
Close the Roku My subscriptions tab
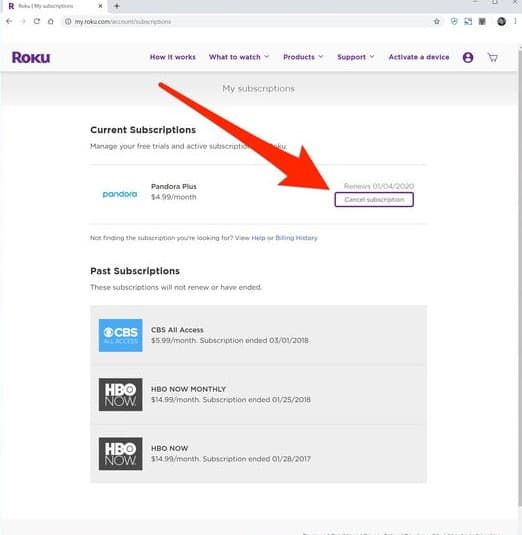pyautogui.click(x=100, y=6)
